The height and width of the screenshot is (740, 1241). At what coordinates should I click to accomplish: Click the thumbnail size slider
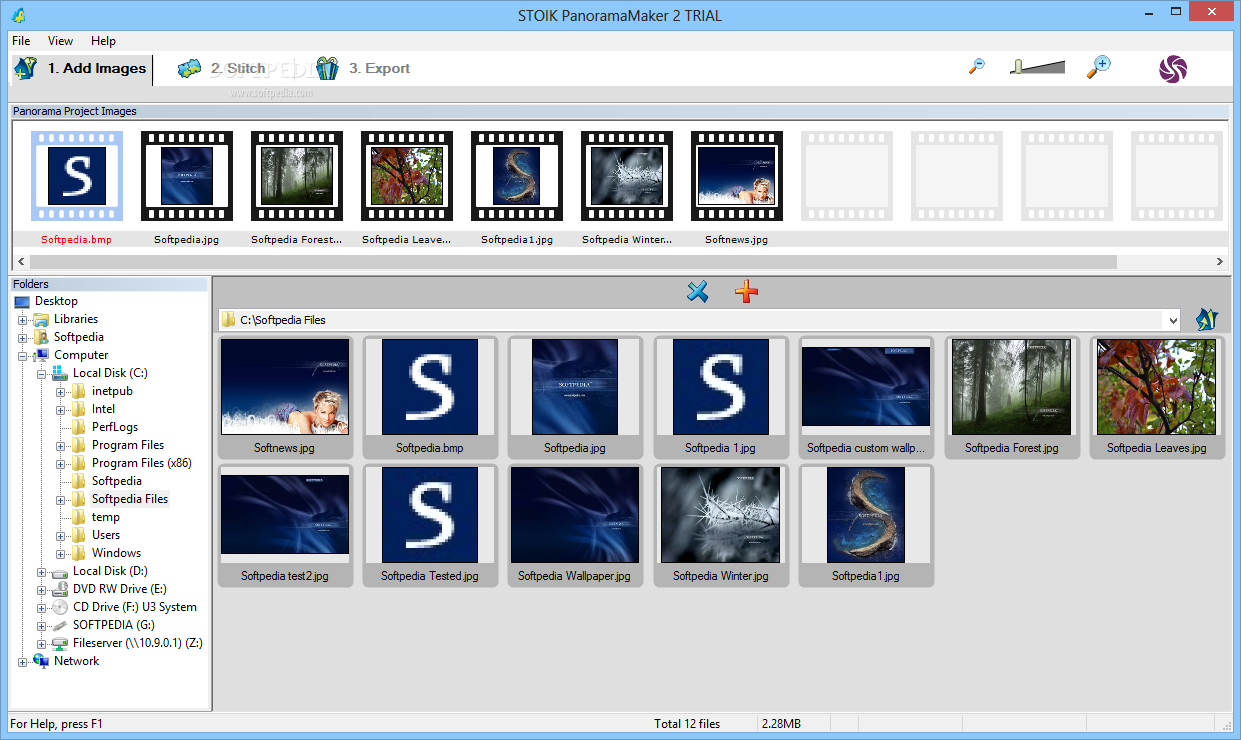point(1037,67)
